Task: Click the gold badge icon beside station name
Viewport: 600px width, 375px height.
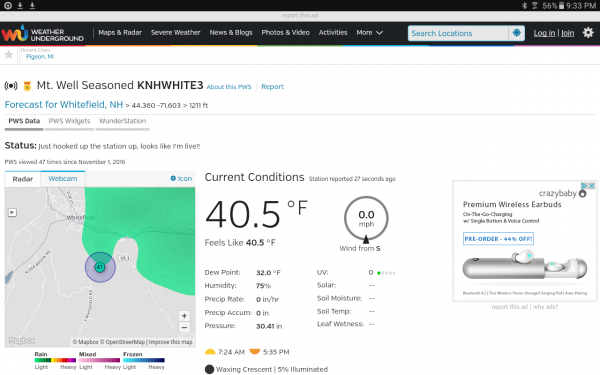Action: coord(27,86)
